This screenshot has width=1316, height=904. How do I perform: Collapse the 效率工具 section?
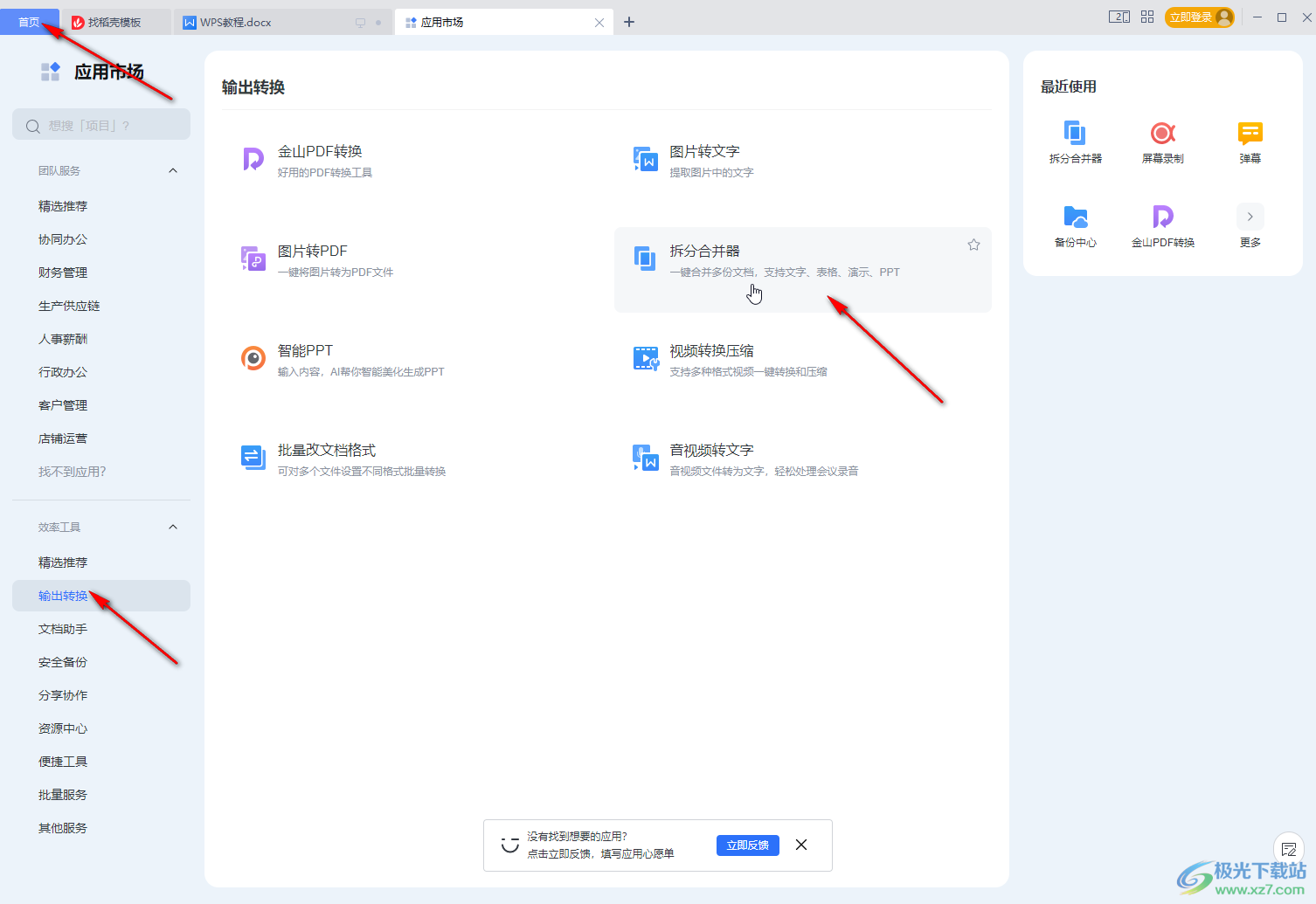point(173,528)
